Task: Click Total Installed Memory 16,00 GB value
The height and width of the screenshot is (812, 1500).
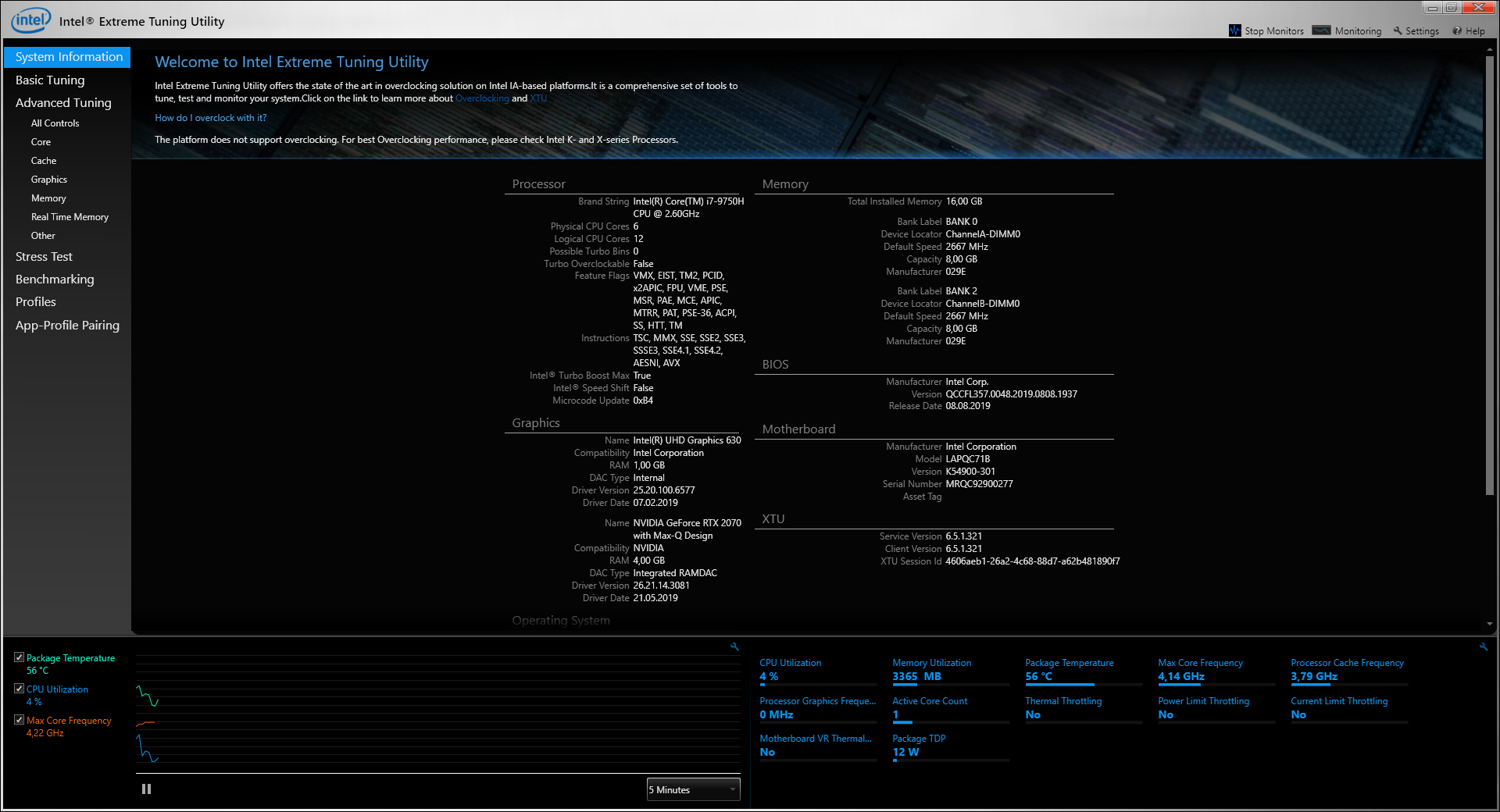Action: coord(964,201)
